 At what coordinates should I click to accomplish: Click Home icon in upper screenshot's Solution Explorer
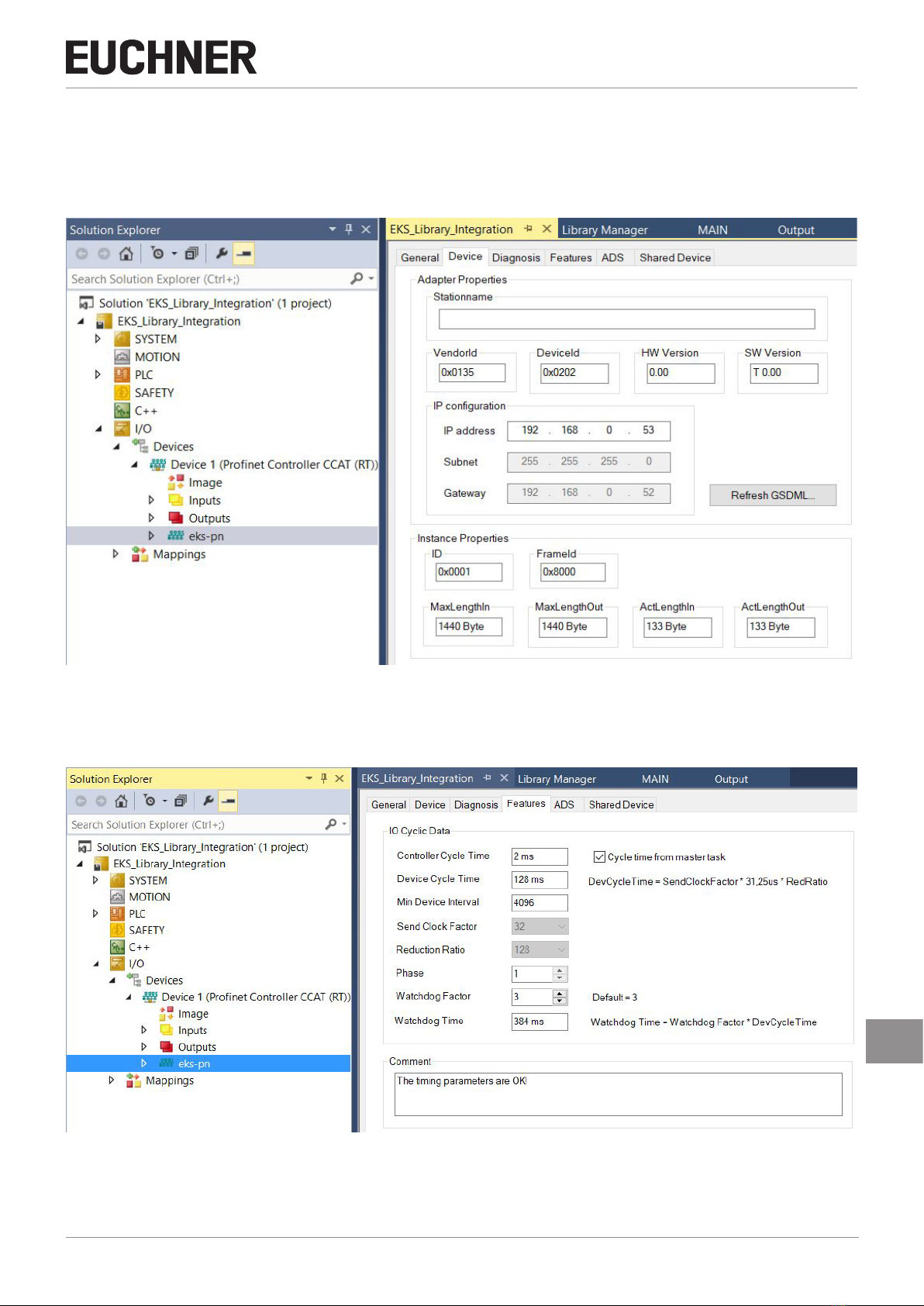tap(126, 253)
